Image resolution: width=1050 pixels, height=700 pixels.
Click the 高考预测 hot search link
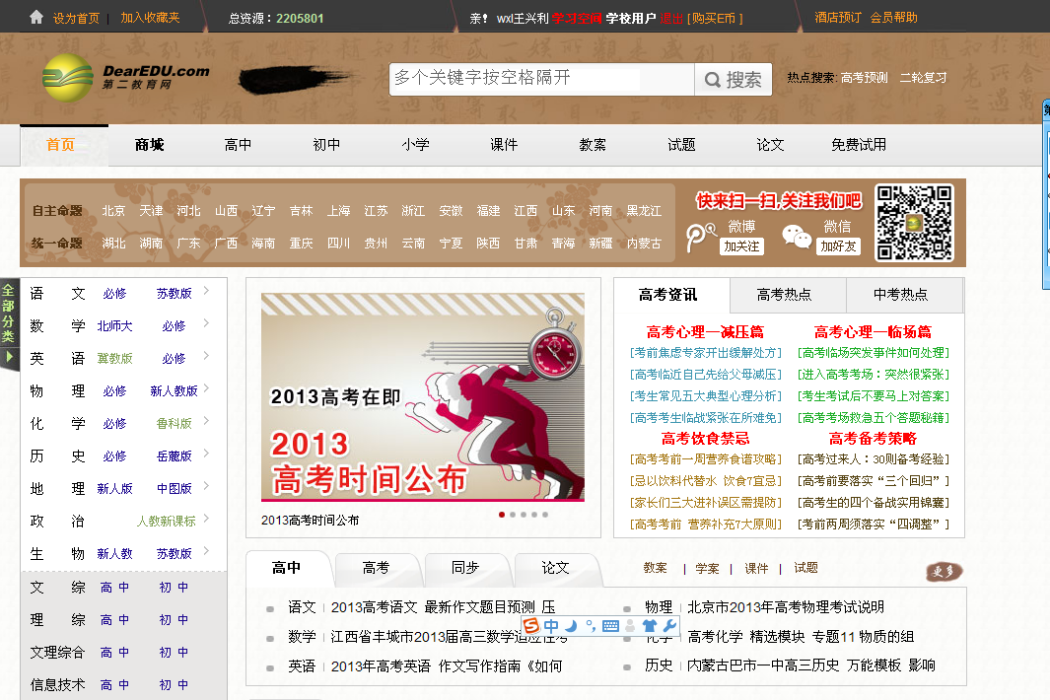click(x=864, y=78)
